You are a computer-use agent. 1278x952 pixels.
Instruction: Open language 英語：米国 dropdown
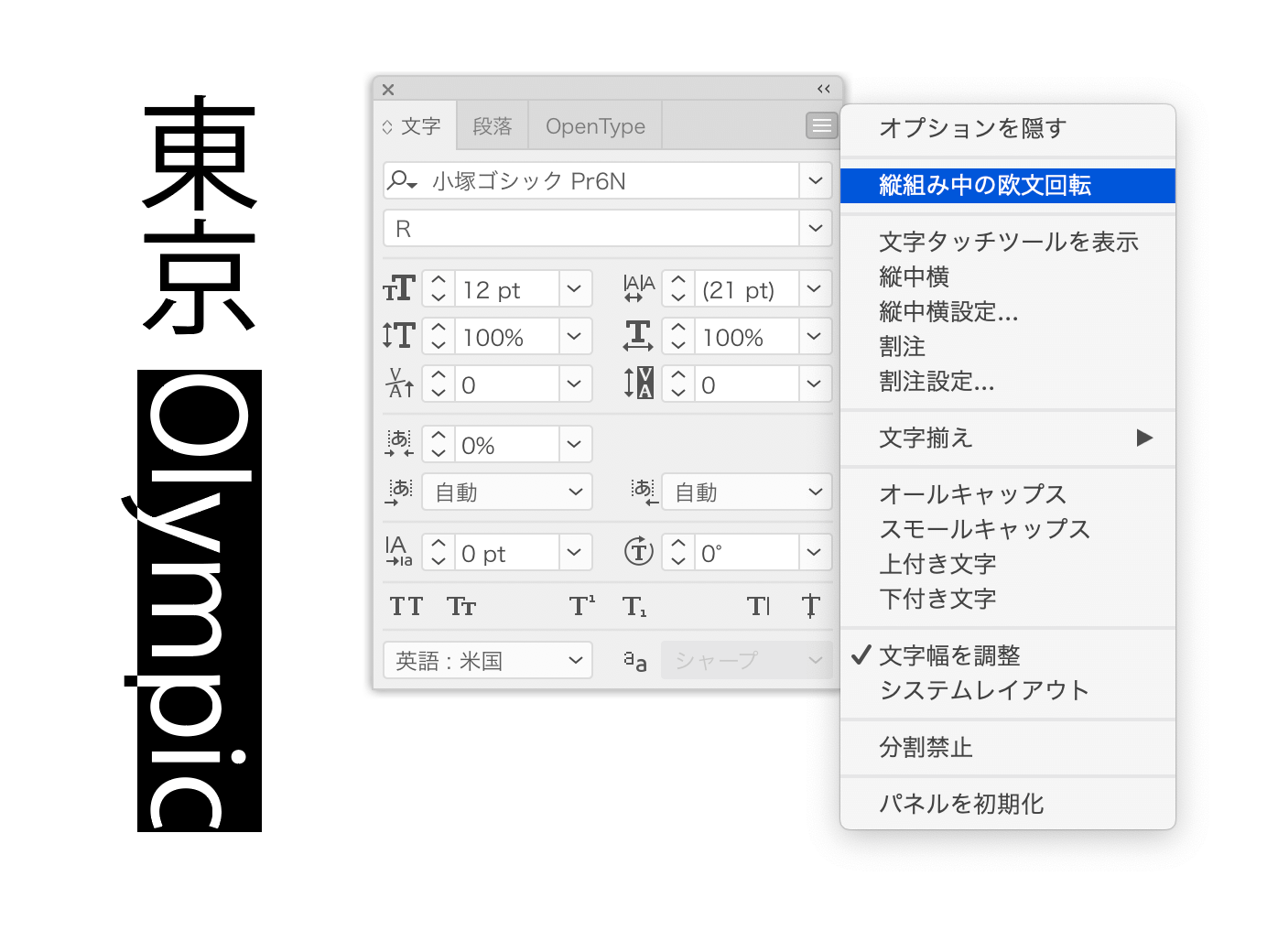(x=488, y=660)
